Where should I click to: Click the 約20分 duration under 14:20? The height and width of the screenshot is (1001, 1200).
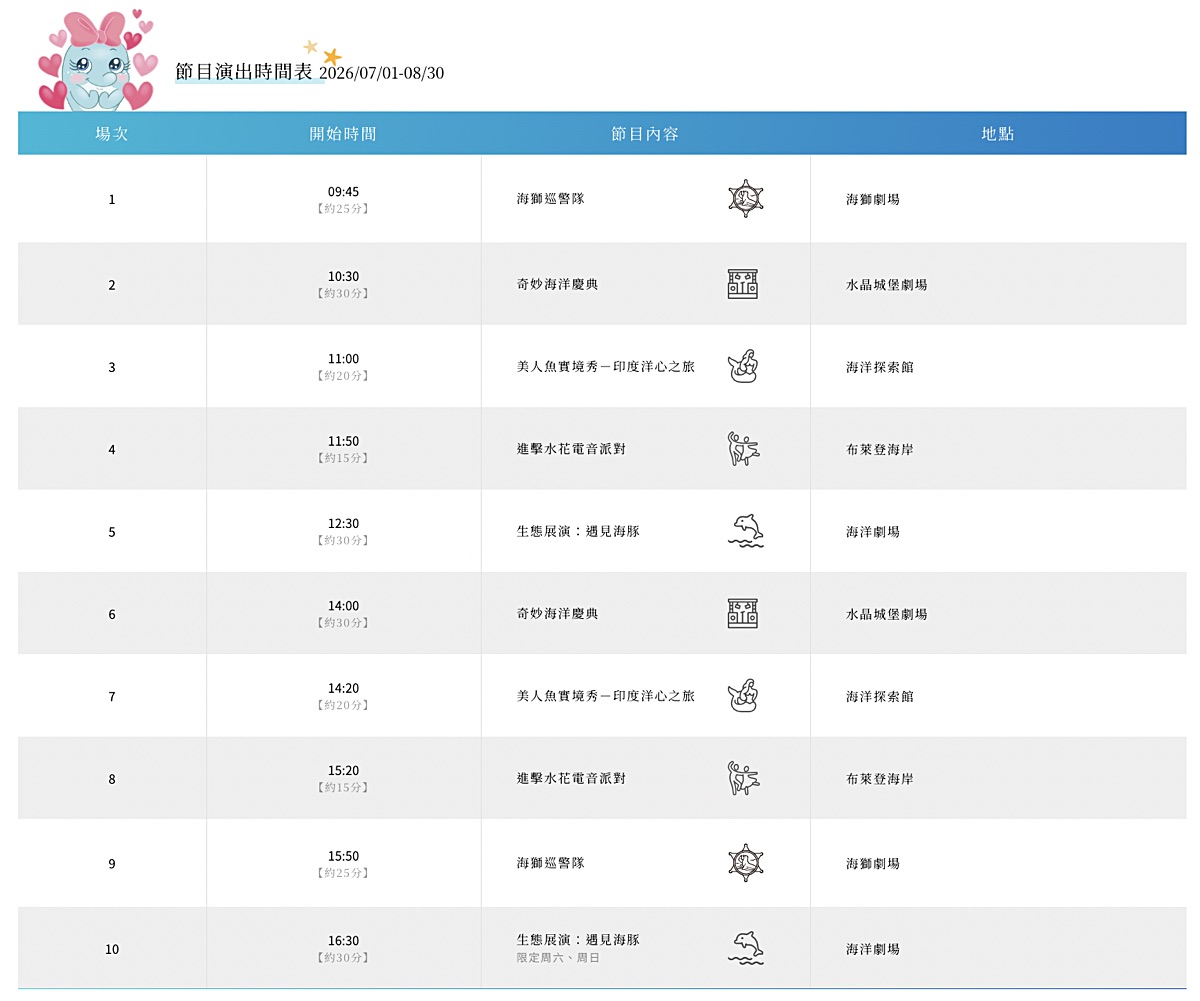click(x=343, y=705)
